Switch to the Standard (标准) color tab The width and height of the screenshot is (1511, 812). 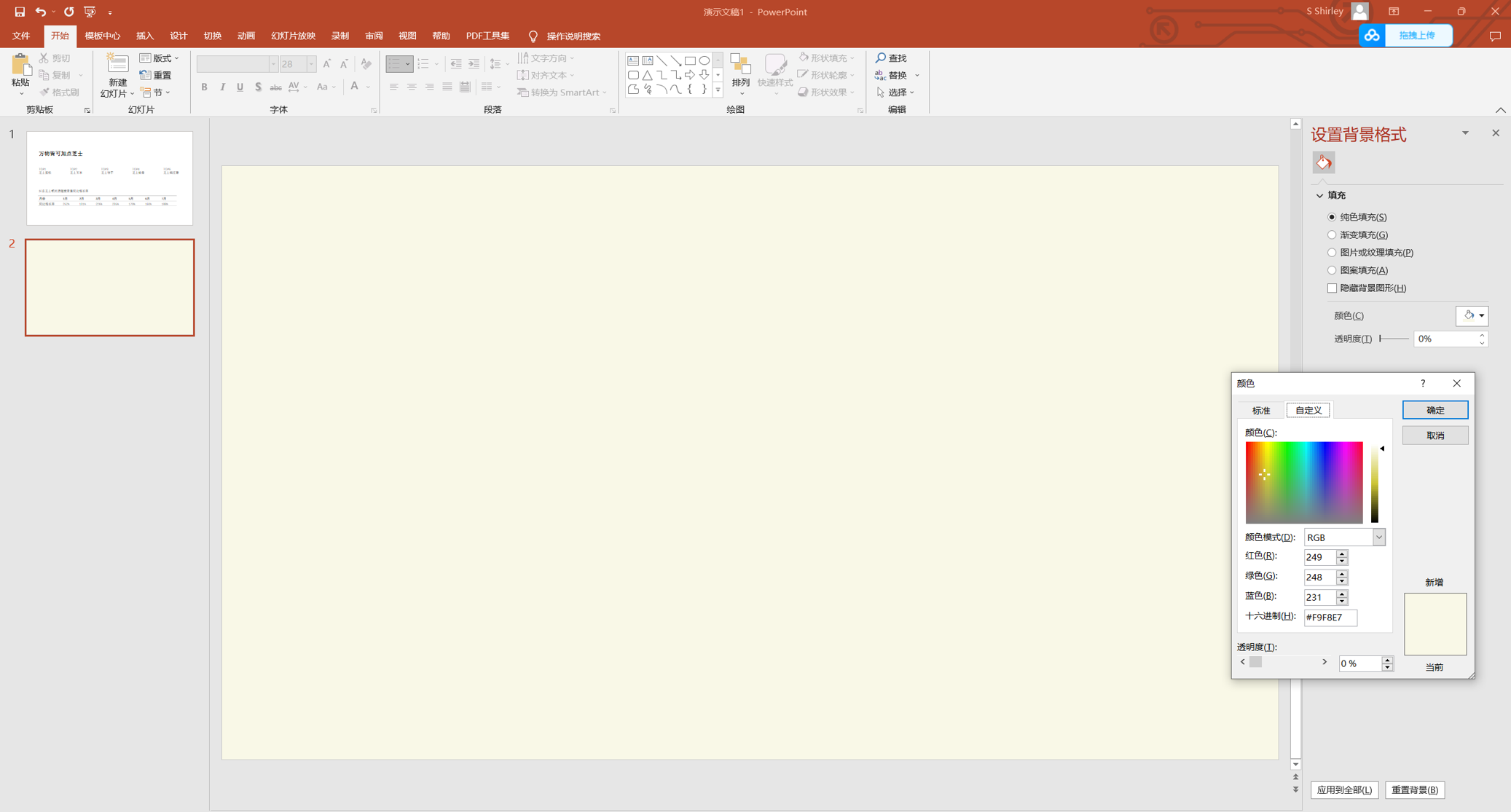1260,411
